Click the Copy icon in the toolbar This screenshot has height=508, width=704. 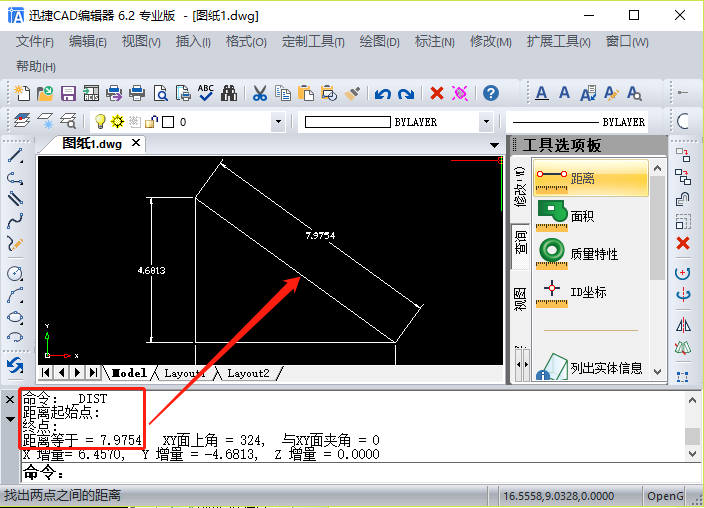point(283,93)
